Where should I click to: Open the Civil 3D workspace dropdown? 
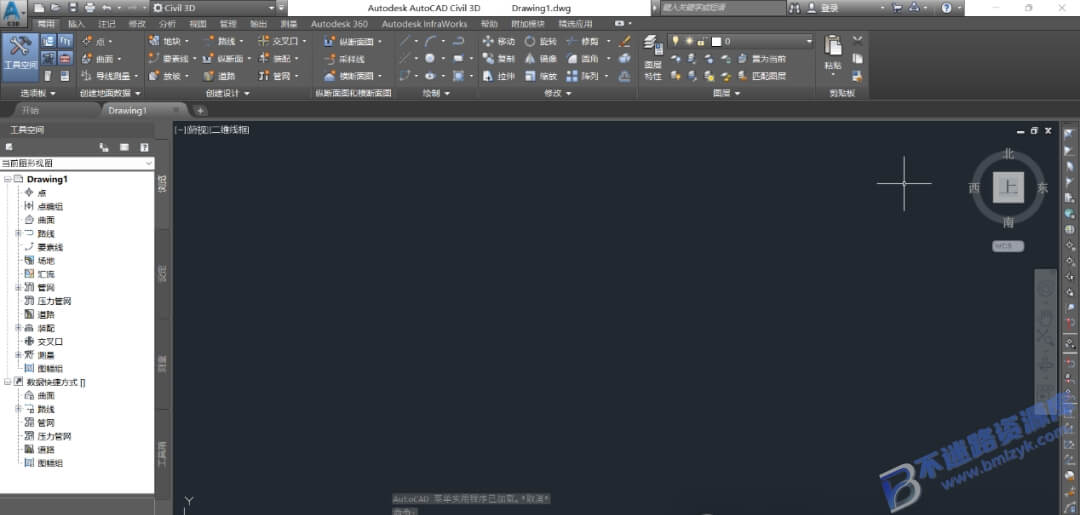point(214,8)
